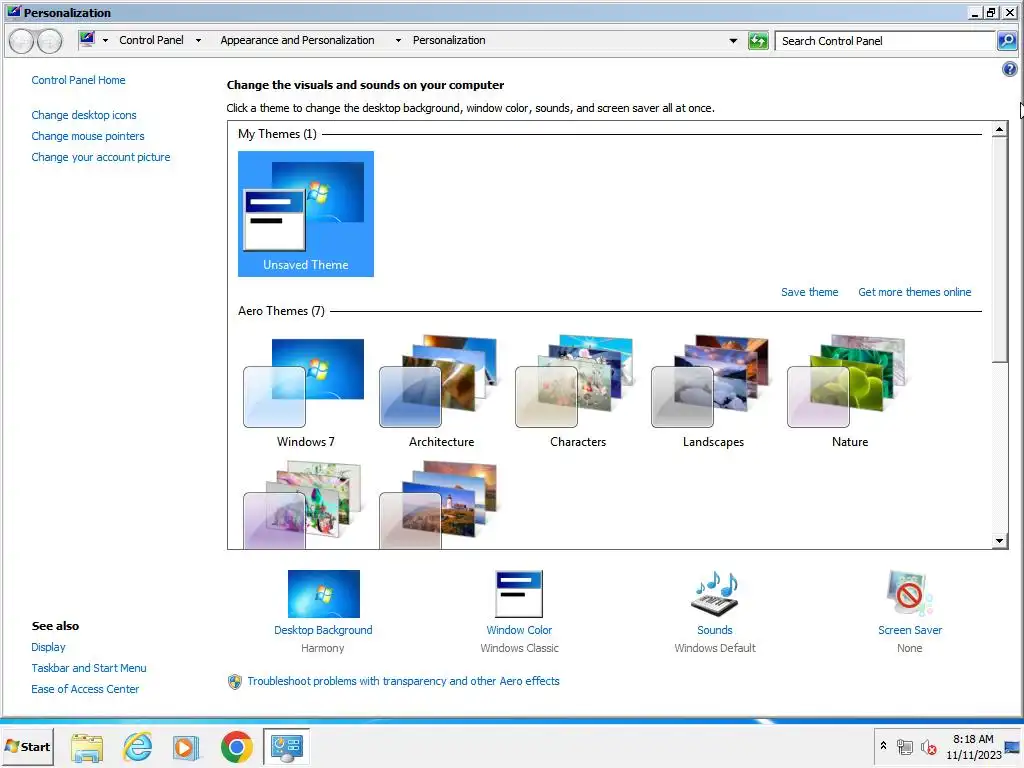
Task: Open Ease of Access Center link
Action: [x=85, y=688]
